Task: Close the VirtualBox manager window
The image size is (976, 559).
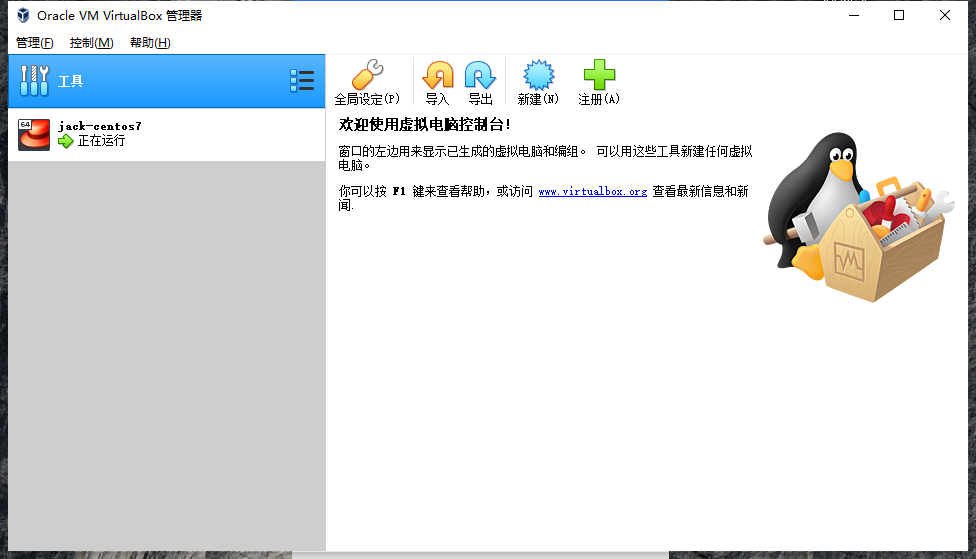Action: point(945,15)
